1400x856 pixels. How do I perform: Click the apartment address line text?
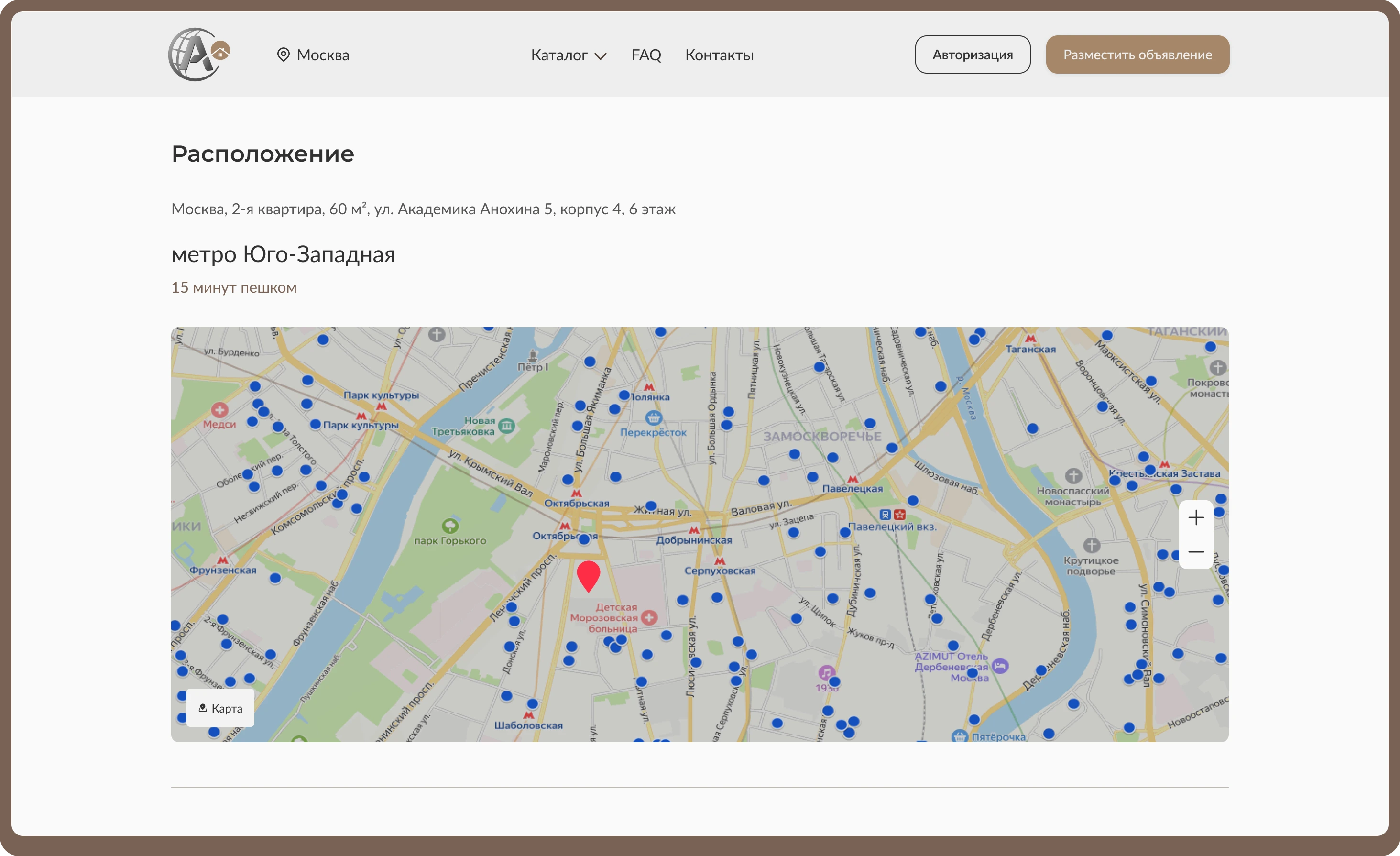423,209
